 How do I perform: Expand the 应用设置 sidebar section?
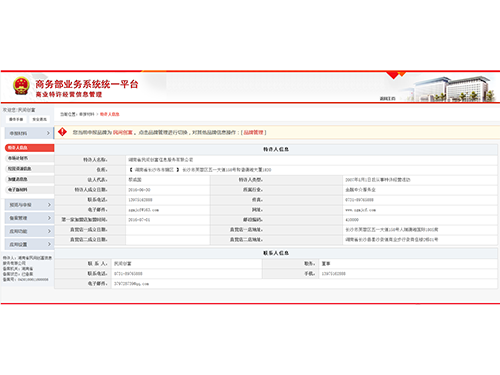[x=29, y=244]
